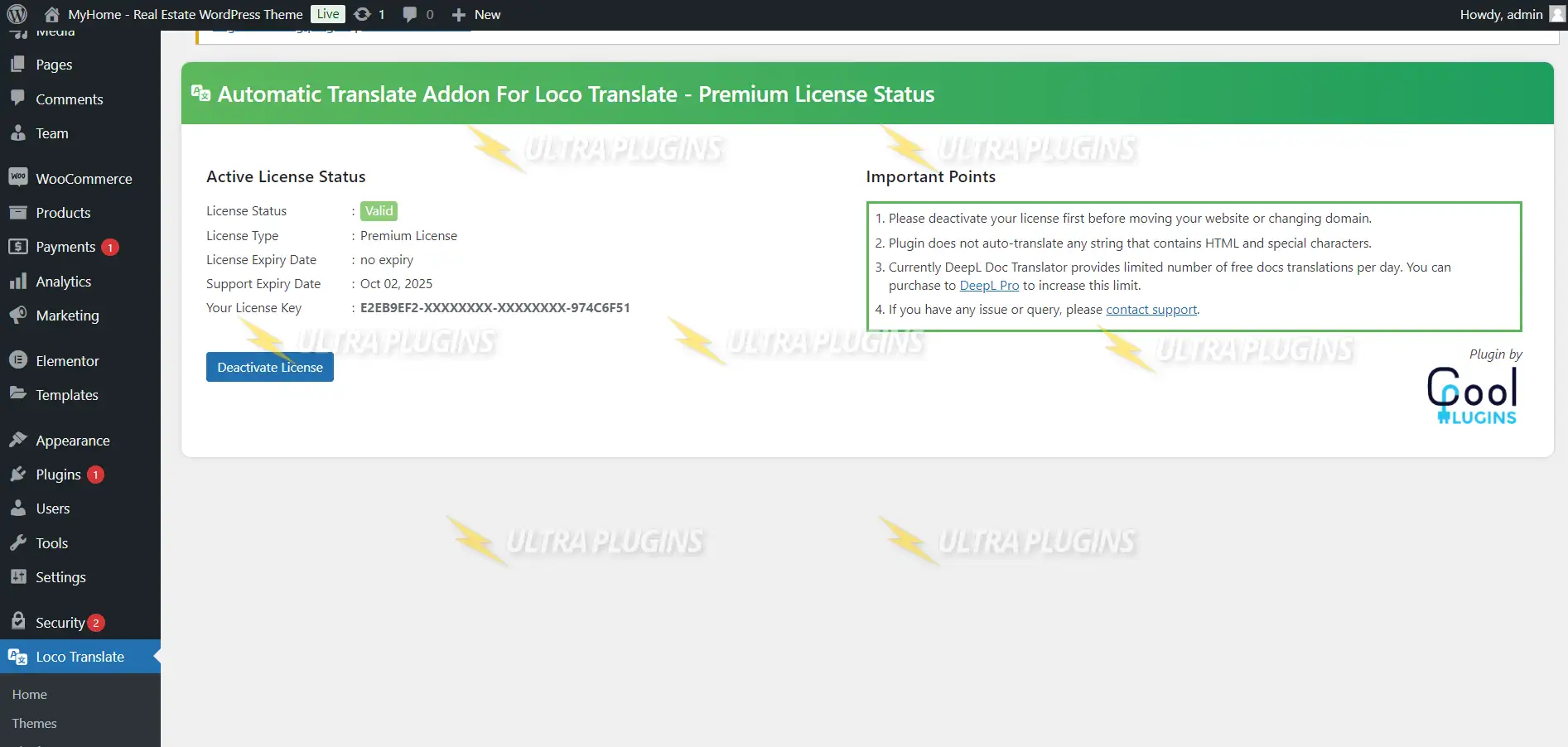This screenshot has height=747, width=1568.
Task: Click the Cool Plugins logo
Action: (1472, 395)
